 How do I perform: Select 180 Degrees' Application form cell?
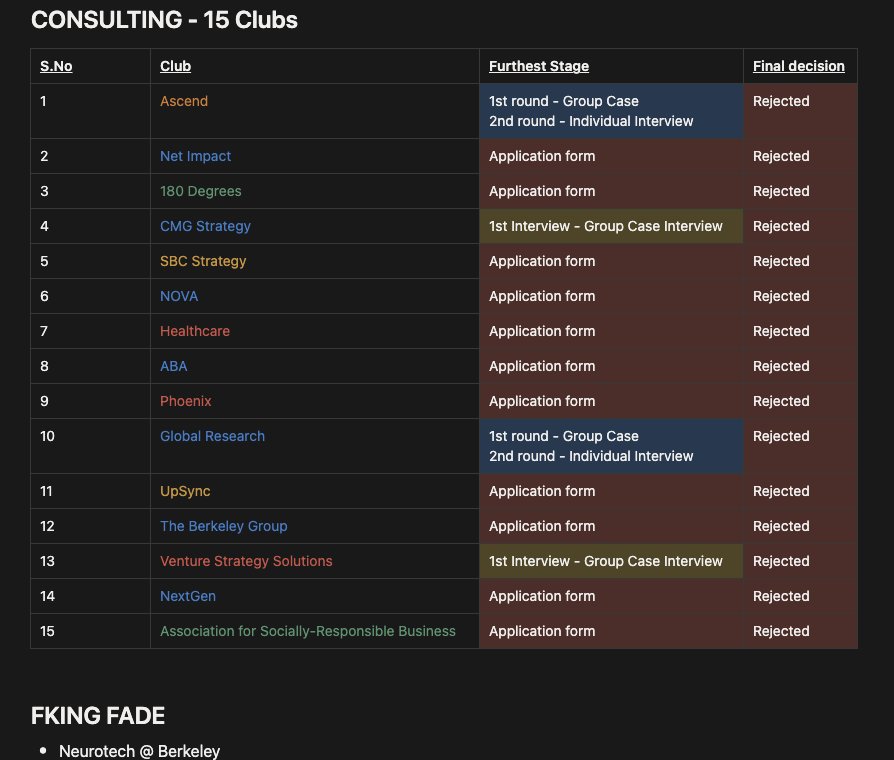click(x=611, y=191)
